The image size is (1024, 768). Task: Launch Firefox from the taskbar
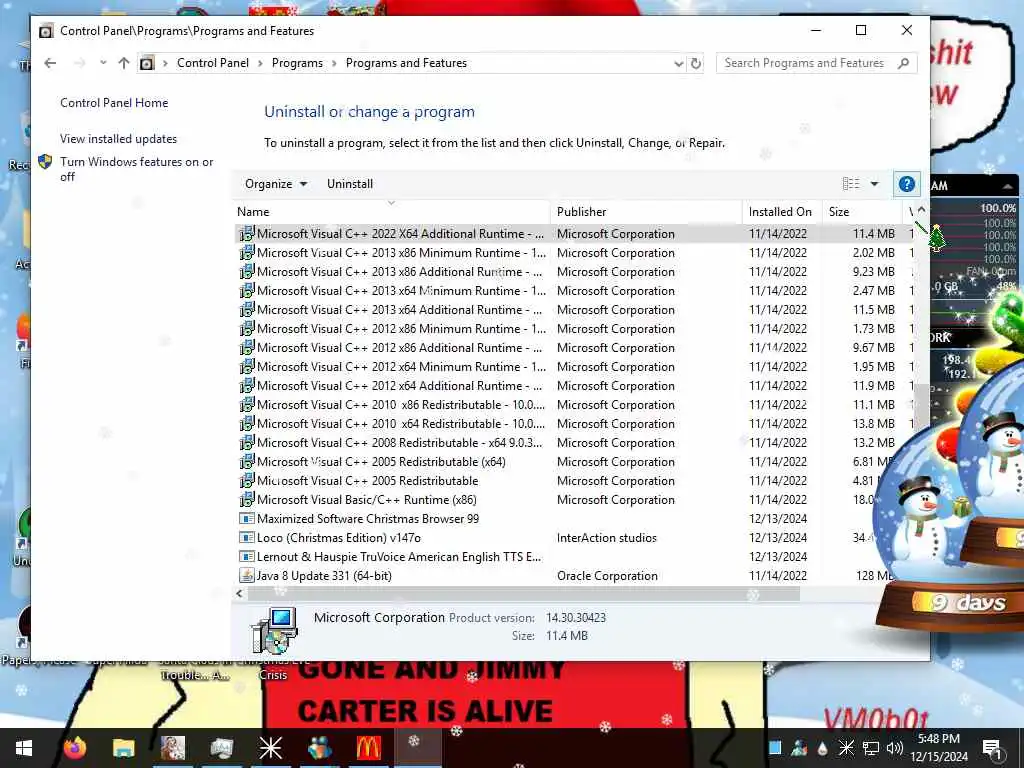pyautogui.click(x=74, y=748)
